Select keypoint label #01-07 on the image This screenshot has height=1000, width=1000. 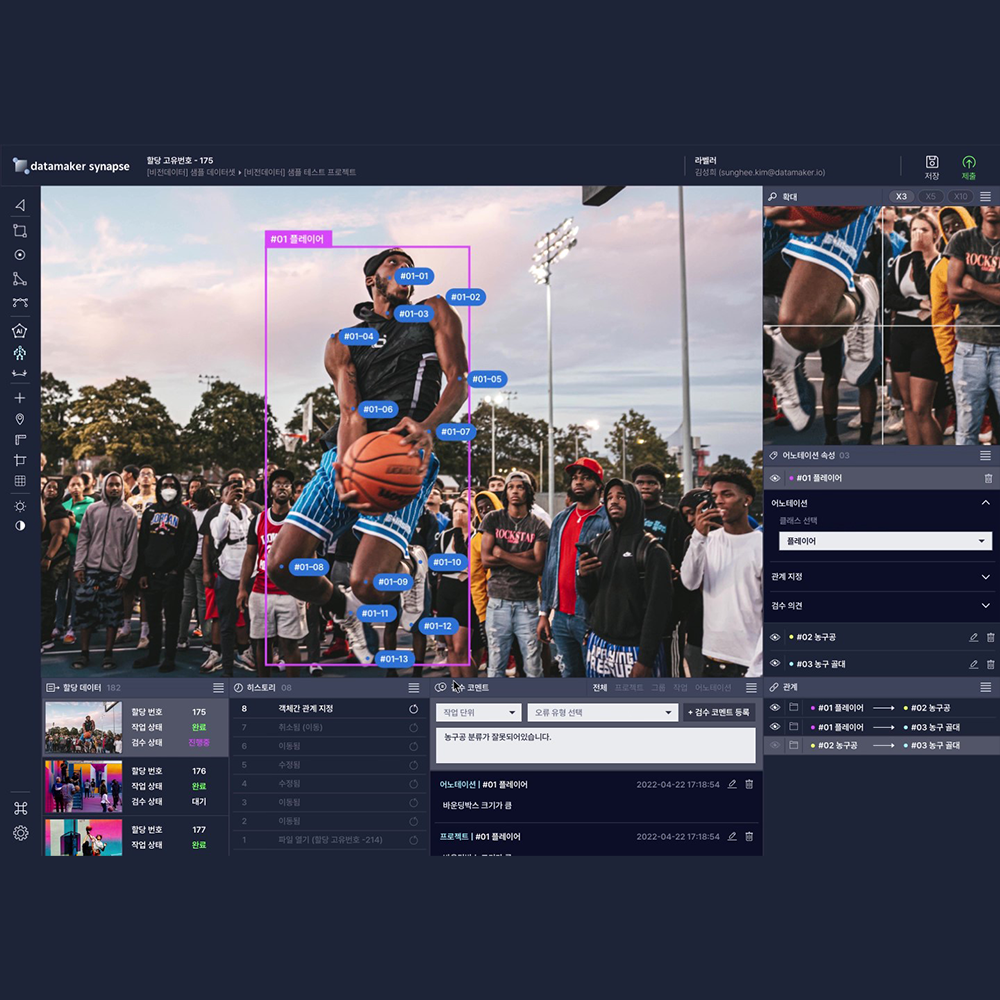click(456, 432)
